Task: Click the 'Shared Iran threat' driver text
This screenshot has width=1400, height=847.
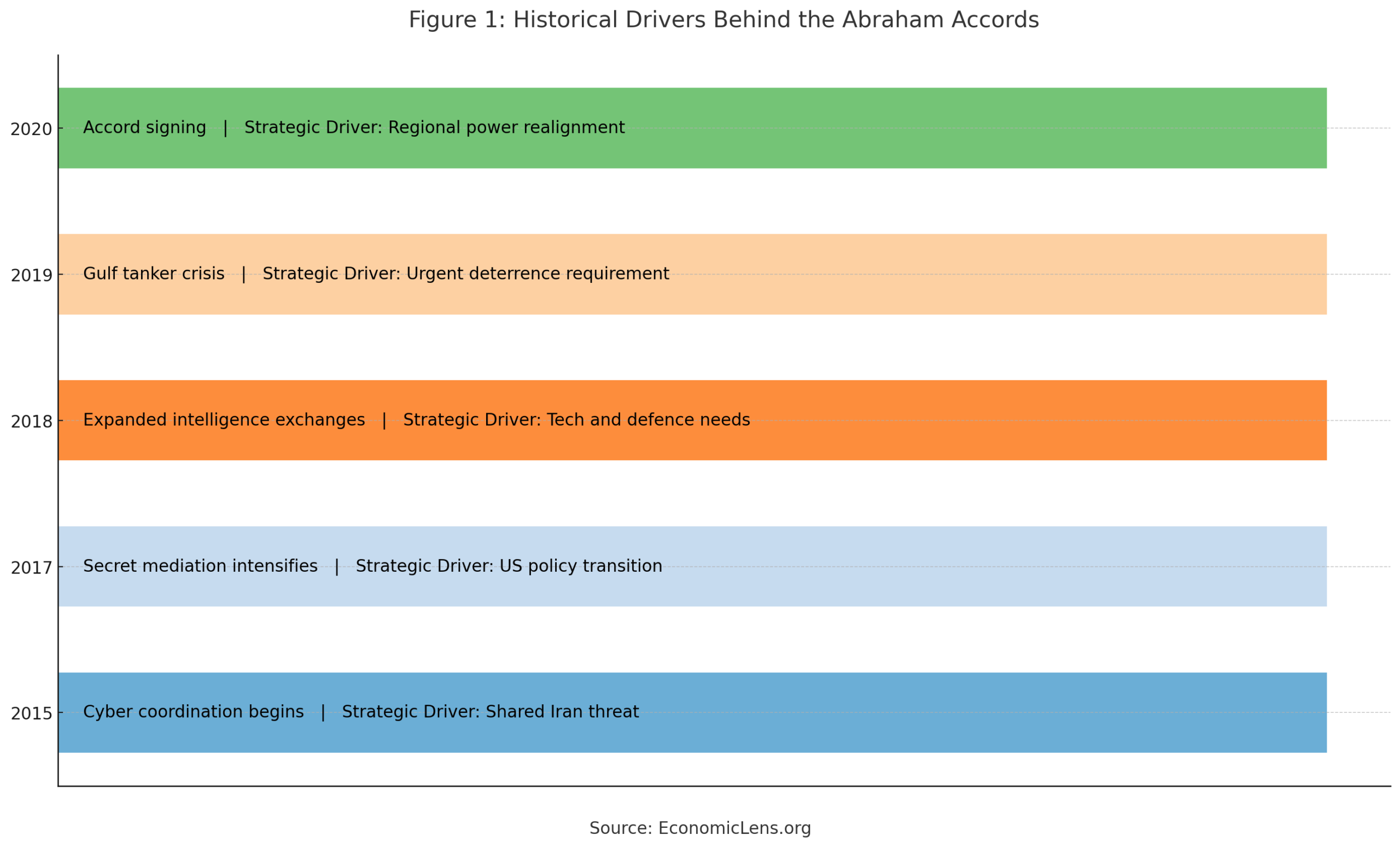Action: point(563,711)
